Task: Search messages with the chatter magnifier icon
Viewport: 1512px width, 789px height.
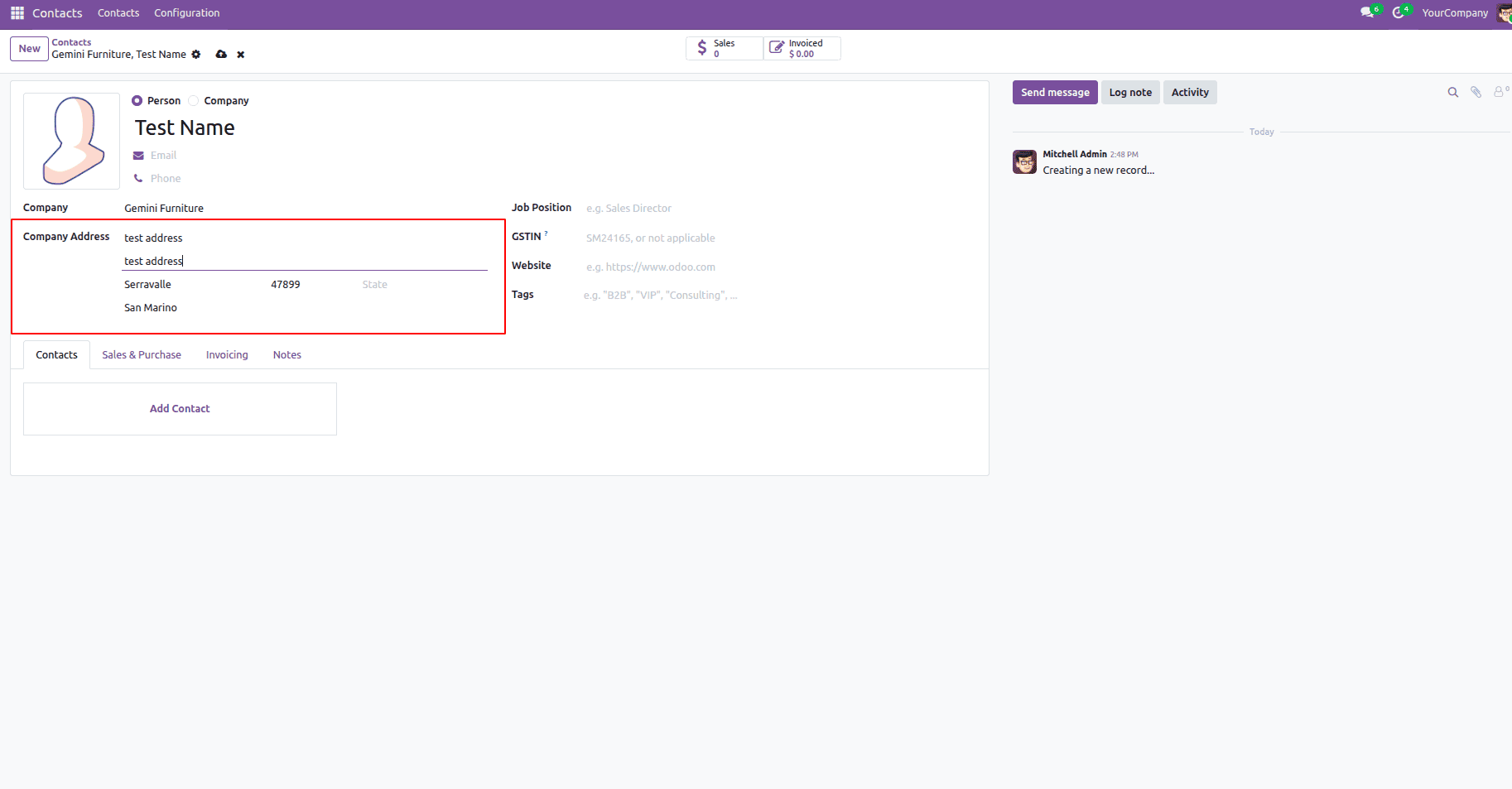Action: click(1453, 93)
